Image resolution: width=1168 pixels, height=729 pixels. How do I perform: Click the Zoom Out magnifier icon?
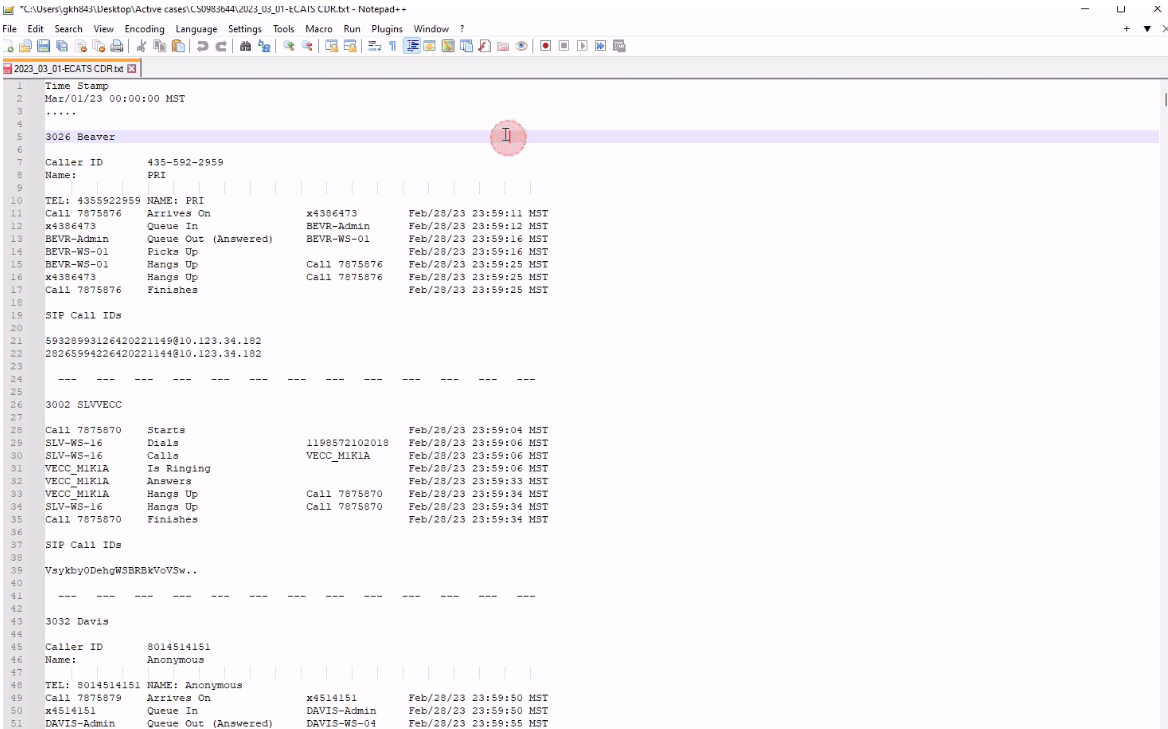click(307, 46)
